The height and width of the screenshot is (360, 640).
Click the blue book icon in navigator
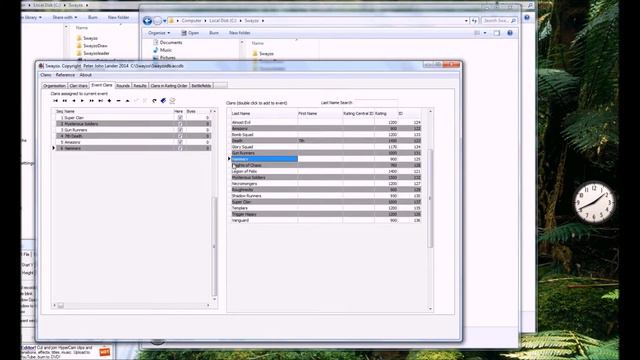(x=163, y=100)
